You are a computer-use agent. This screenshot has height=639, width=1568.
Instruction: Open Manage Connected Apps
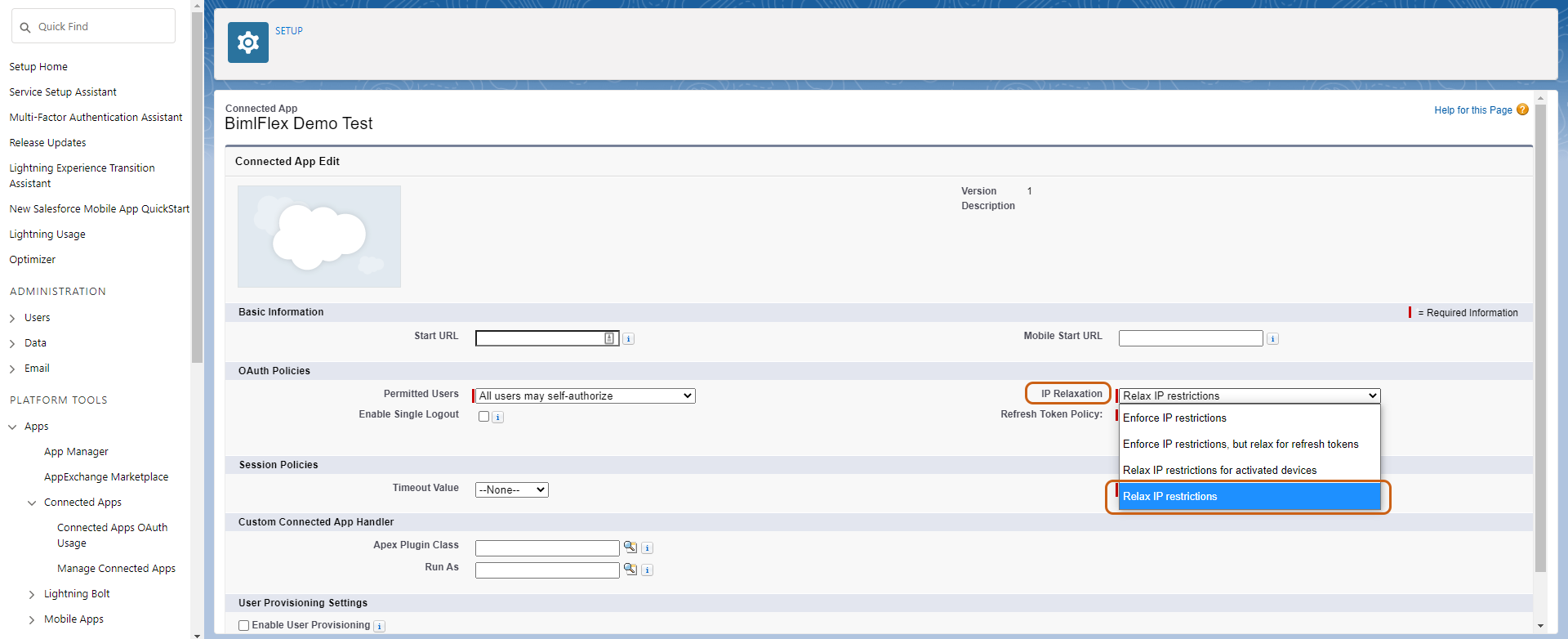pos(116,569)
